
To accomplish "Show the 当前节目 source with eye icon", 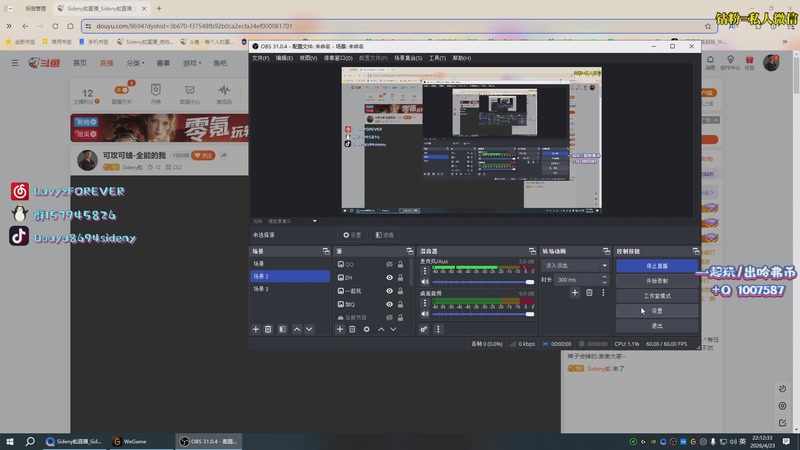I will click(x=389, y=317).
